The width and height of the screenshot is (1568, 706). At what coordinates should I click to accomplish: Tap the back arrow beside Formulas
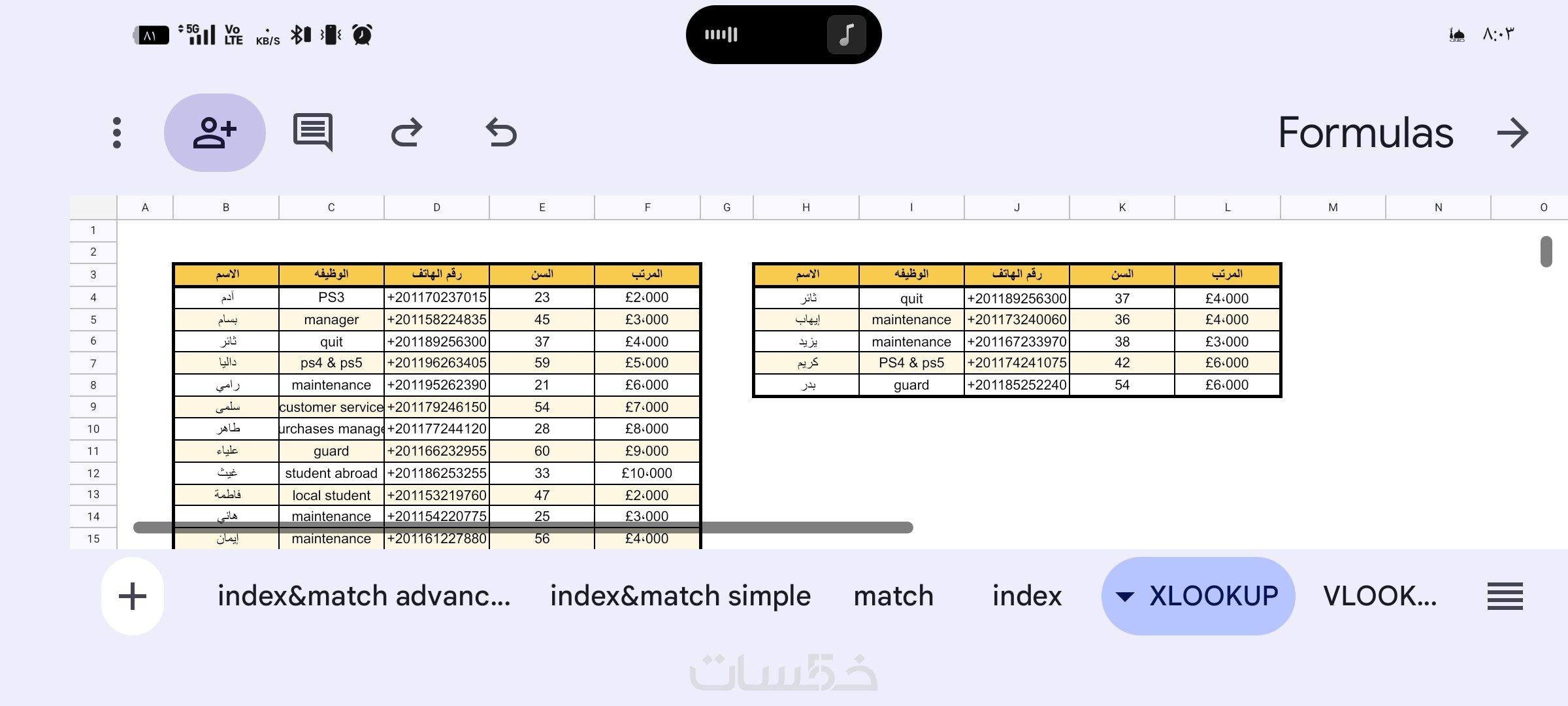click(1512, 133)
